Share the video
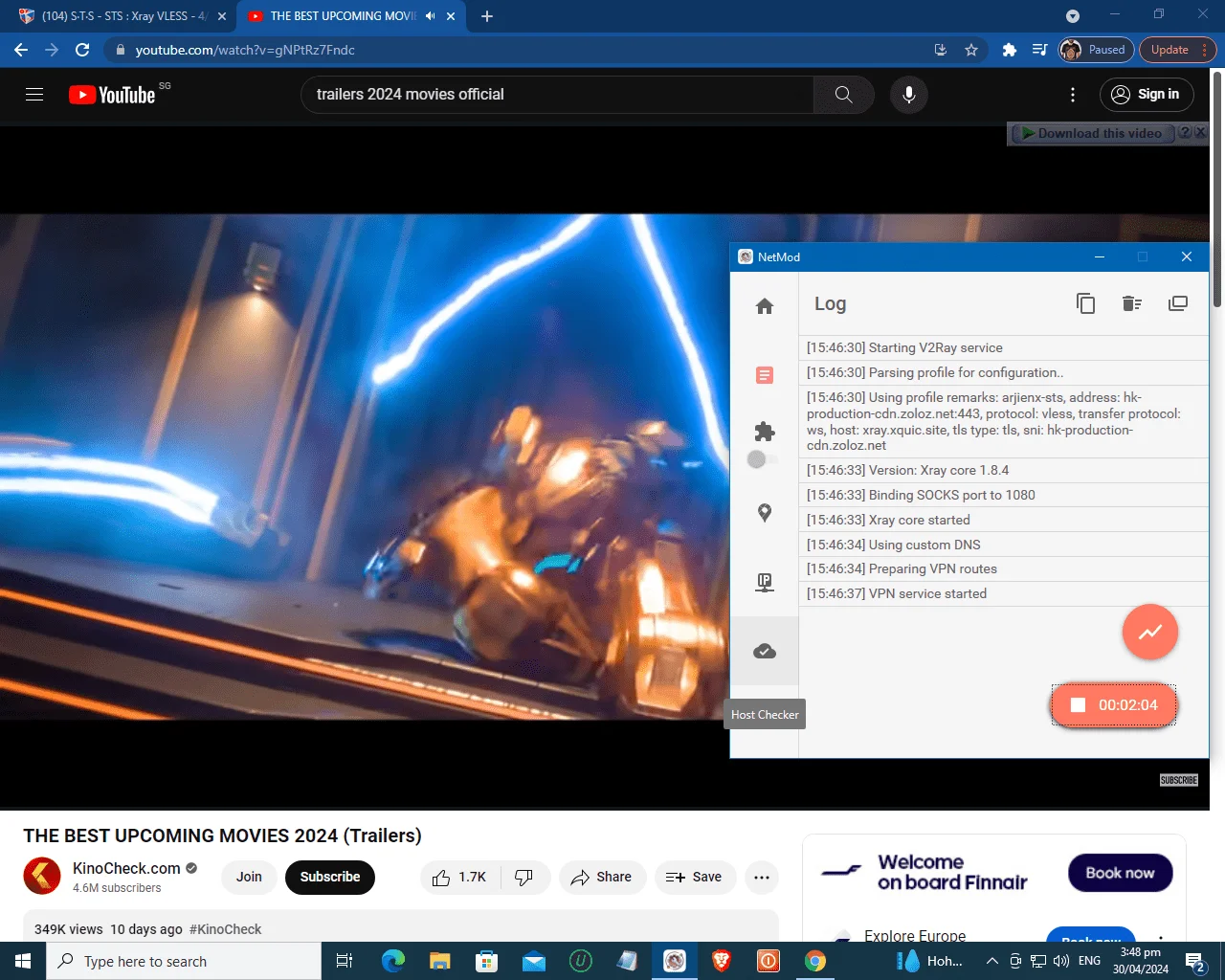The height and width of the screenshot is (980, 1225). [601, 877]
